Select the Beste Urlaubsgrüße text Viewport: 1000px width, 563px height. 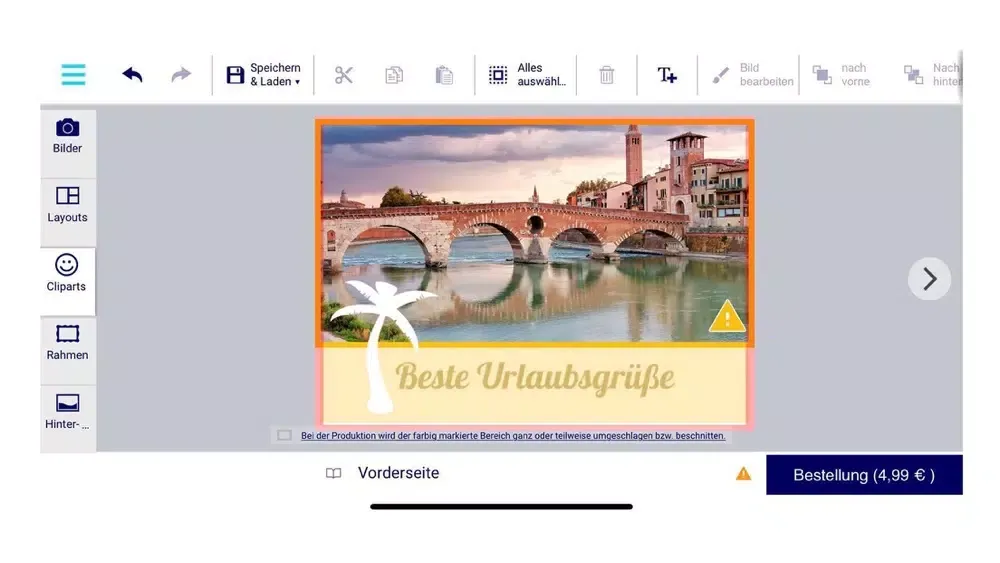534,377
